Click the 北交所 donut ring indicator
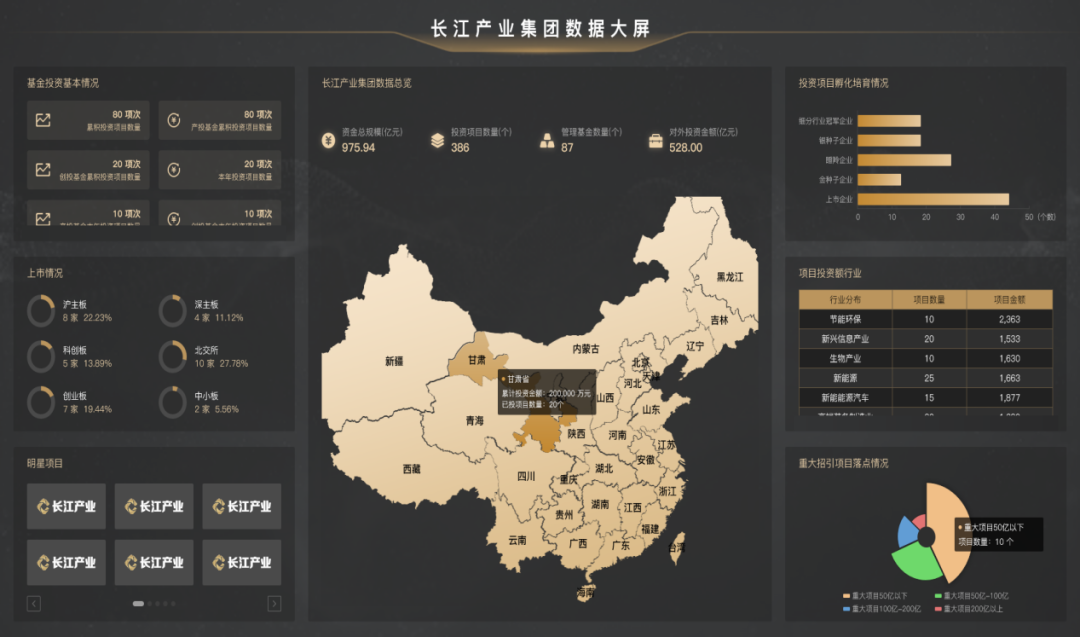The height and width of the screenshot is (637, 1080). [x=173, y=356]
